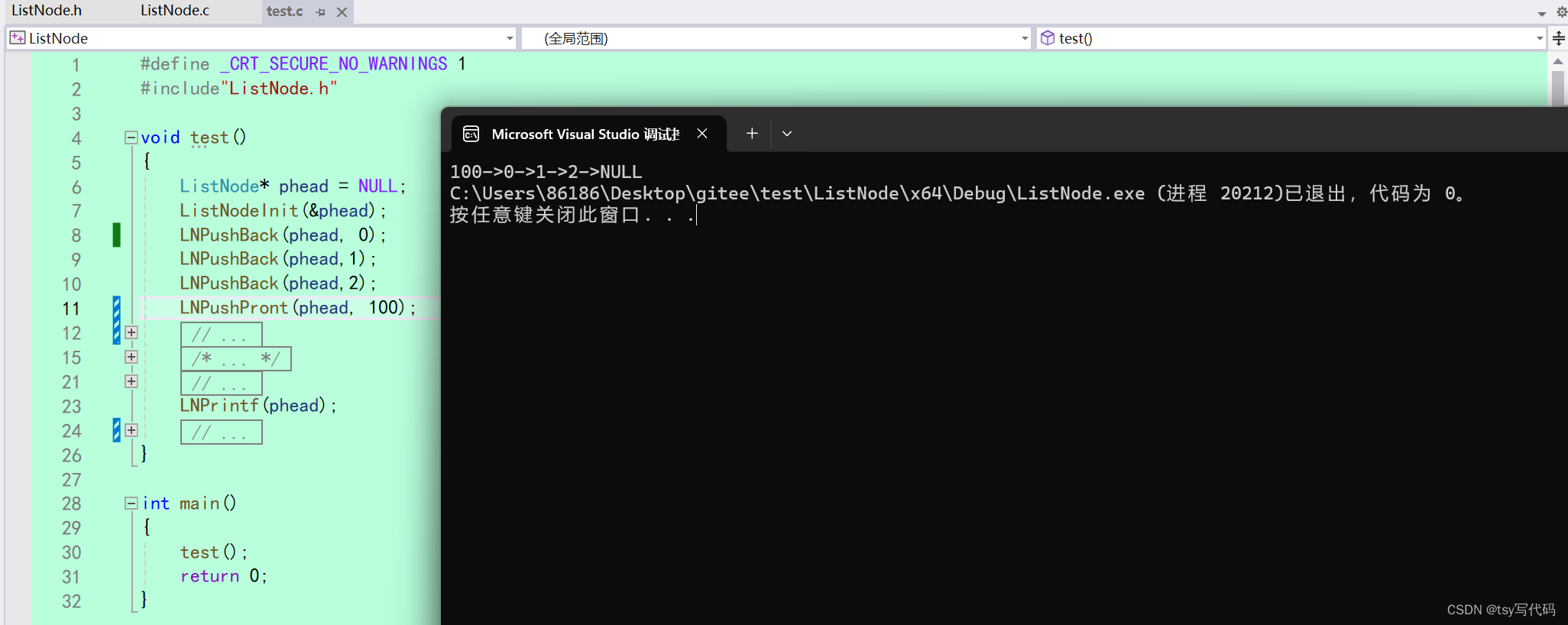Expand the collapsed comment at line 12
Screen dimensions: 1568x625
pos(131,332)
